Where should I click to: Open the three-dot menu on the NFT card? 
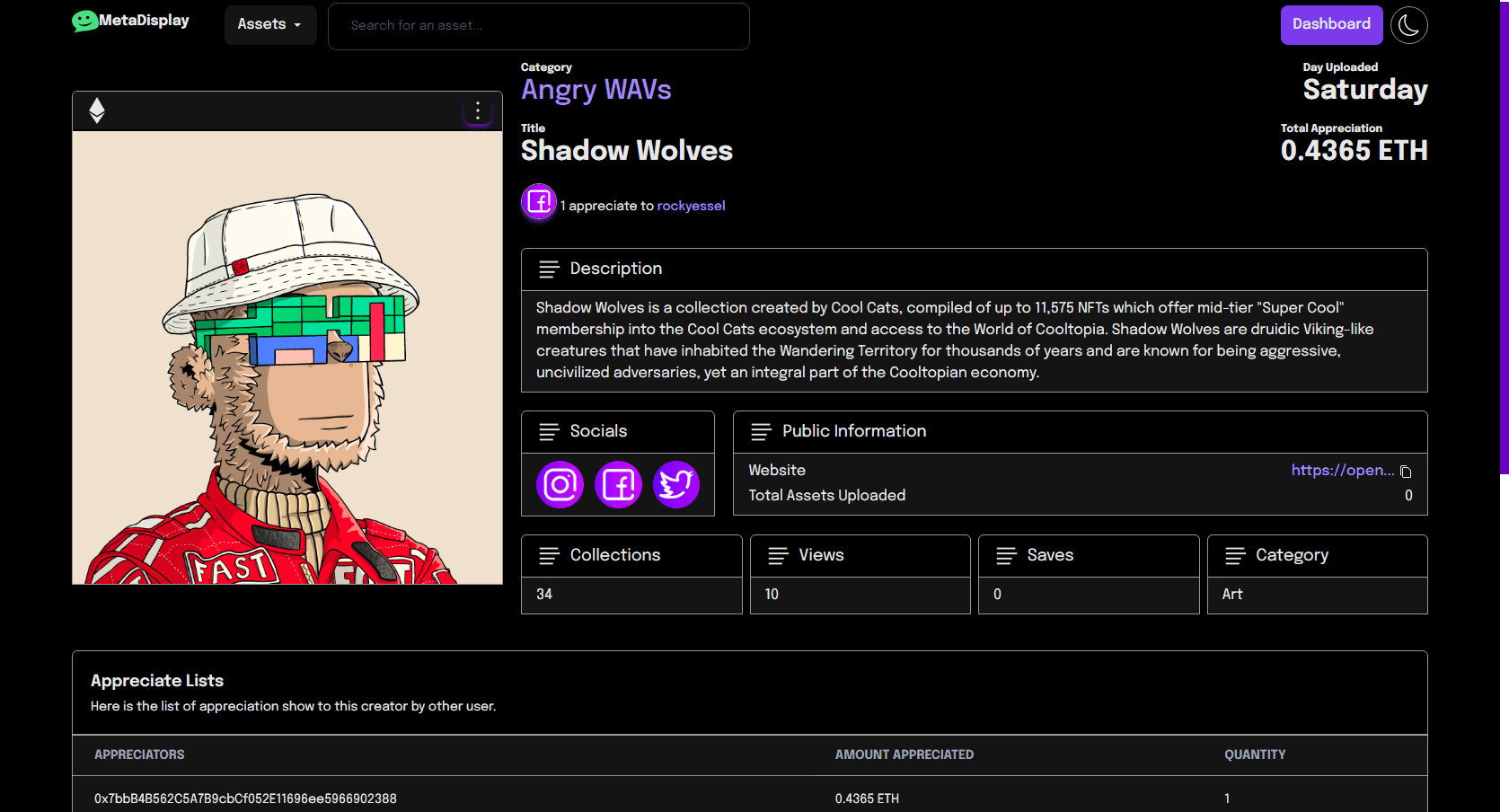point(478,110)
